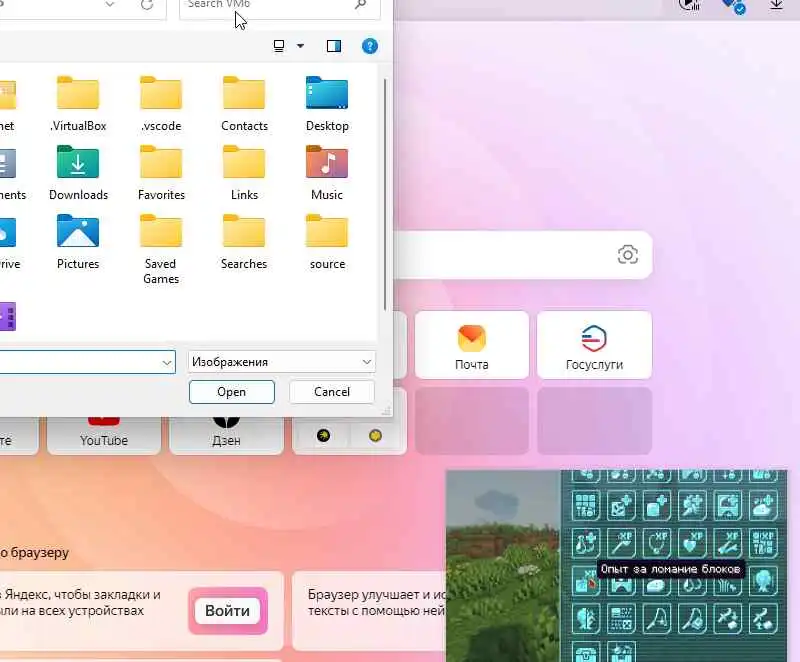Click the blue shield checkmark icon
Viewport: 800px width, 662px height.
[x=734, y=6]
